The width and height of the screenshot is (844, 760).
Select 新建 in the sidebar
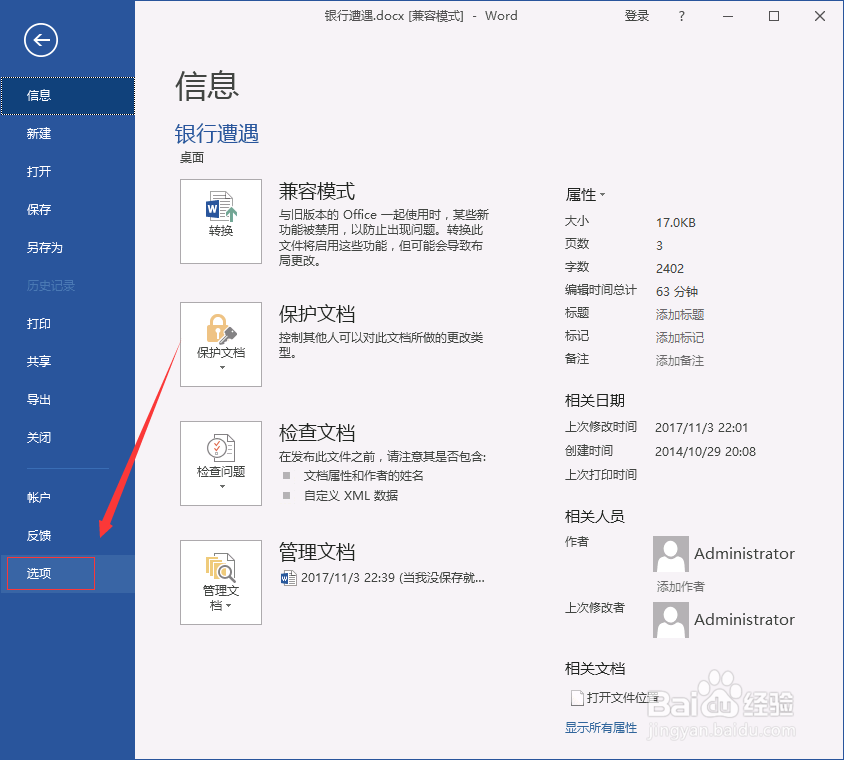point(67,133)
